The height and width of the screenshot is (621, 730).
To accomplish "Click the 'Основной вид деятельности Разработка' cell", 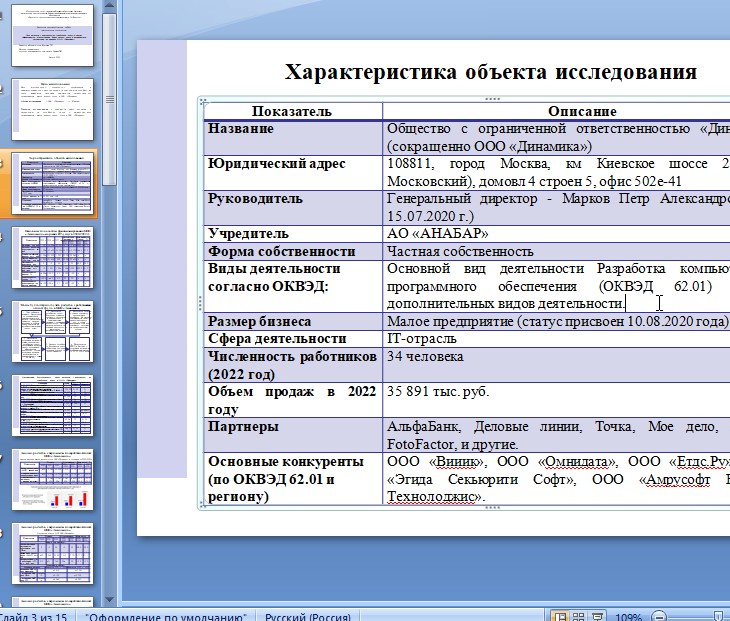I will [x=556, y=286].
